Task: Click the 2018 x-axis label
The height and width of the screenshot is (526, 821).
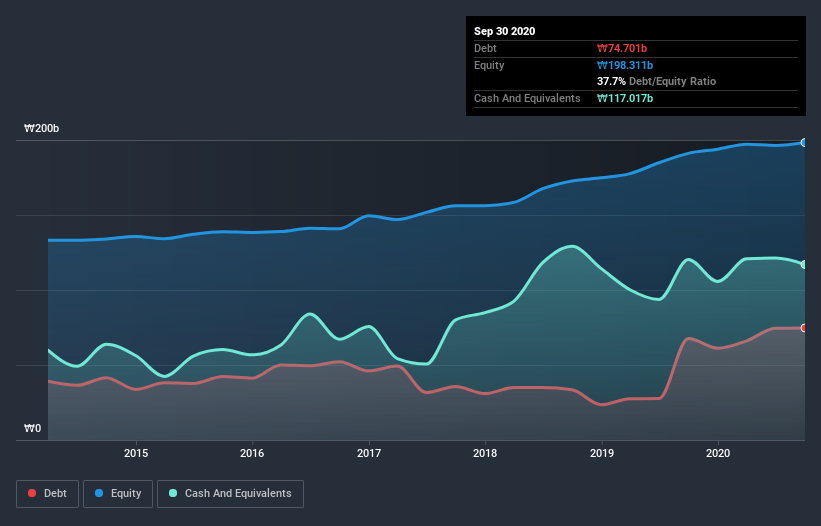Action: pos(485,453)
